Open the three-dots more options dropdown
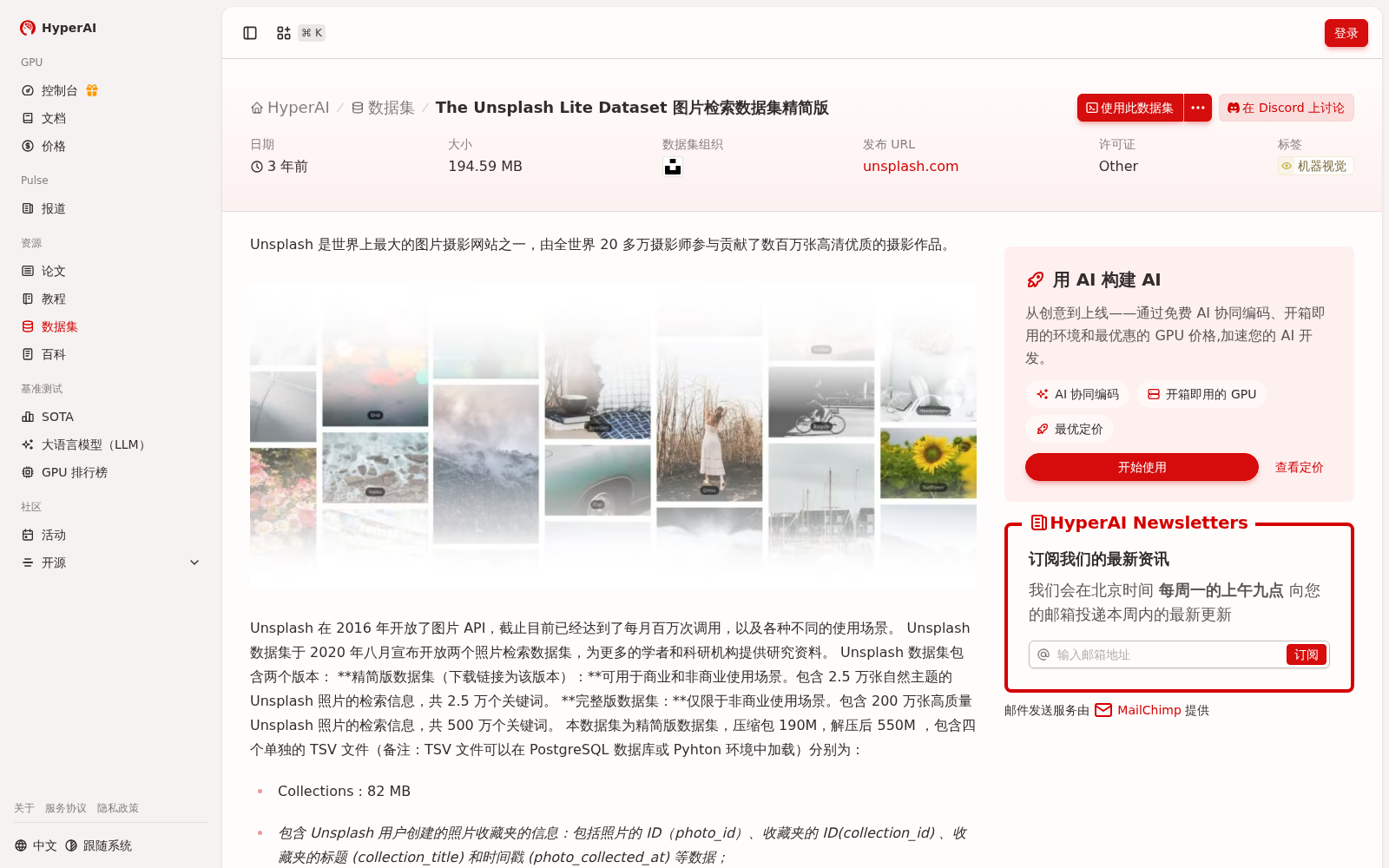Viewport: 1389px width, 868px height. 1198,108
